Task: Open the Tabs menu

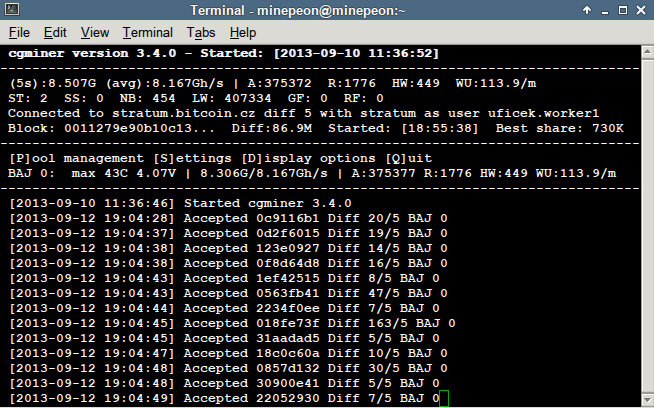Action: [x=201, y=33]
